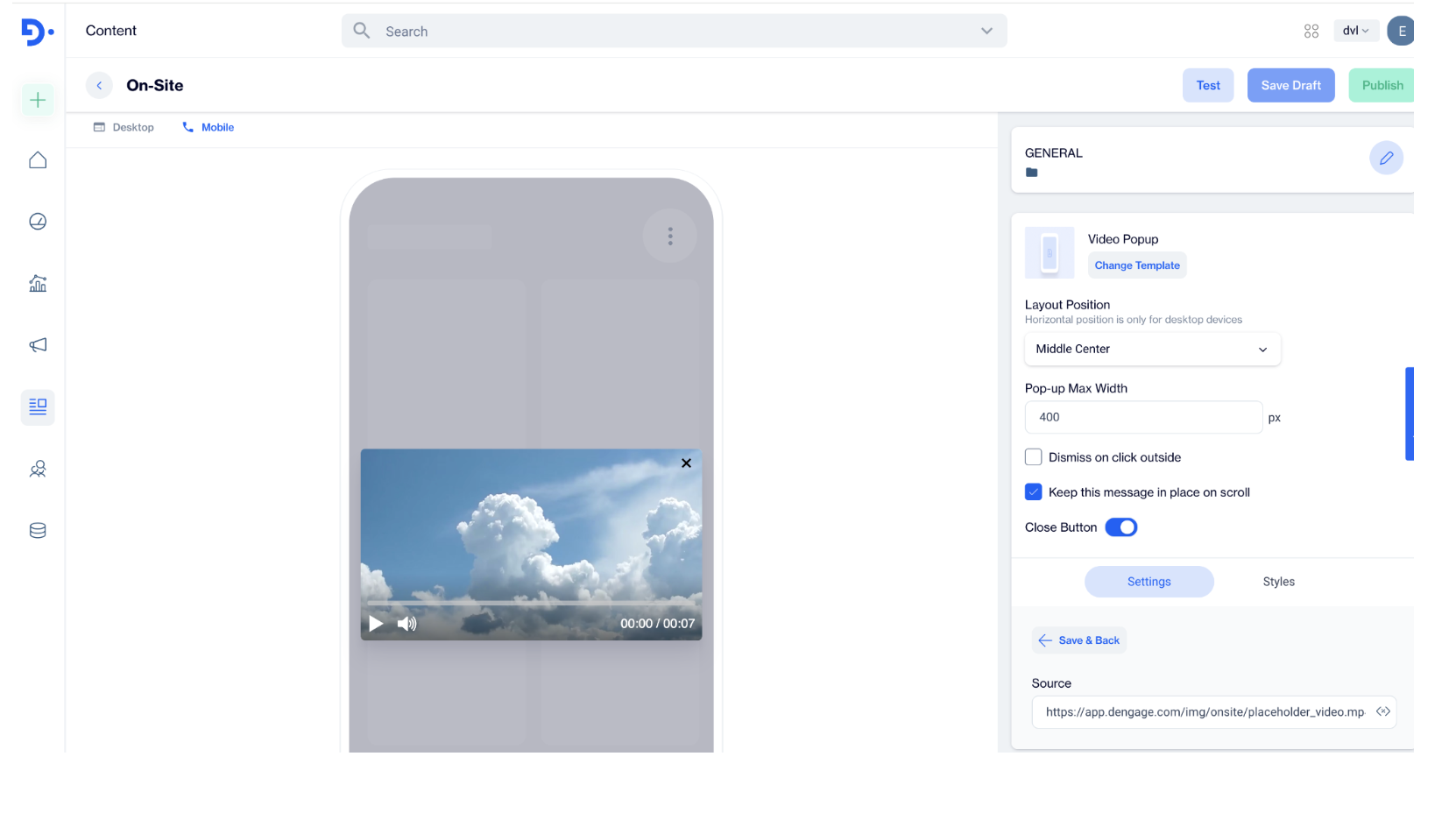1456x820 pixels.
Task: Uncheck Keep this message in place on scroll
Action: (1034, 492)
